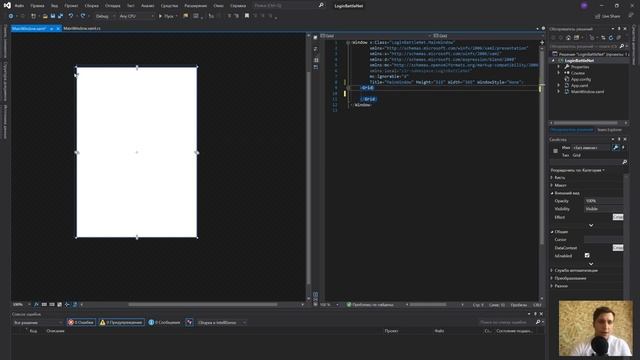The image size is (640, 360).
Task: Switch to Team Explorer tab
Action: 609,130
